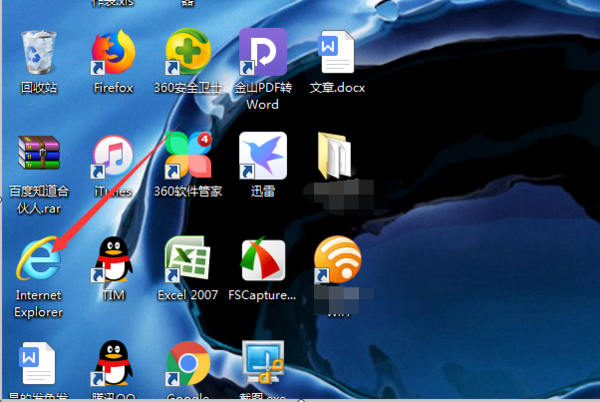This screenshot has height=402, width=600.
Task: Launch the Firefox shortcut
Action: pyautogui.click(x=113, y=52)
